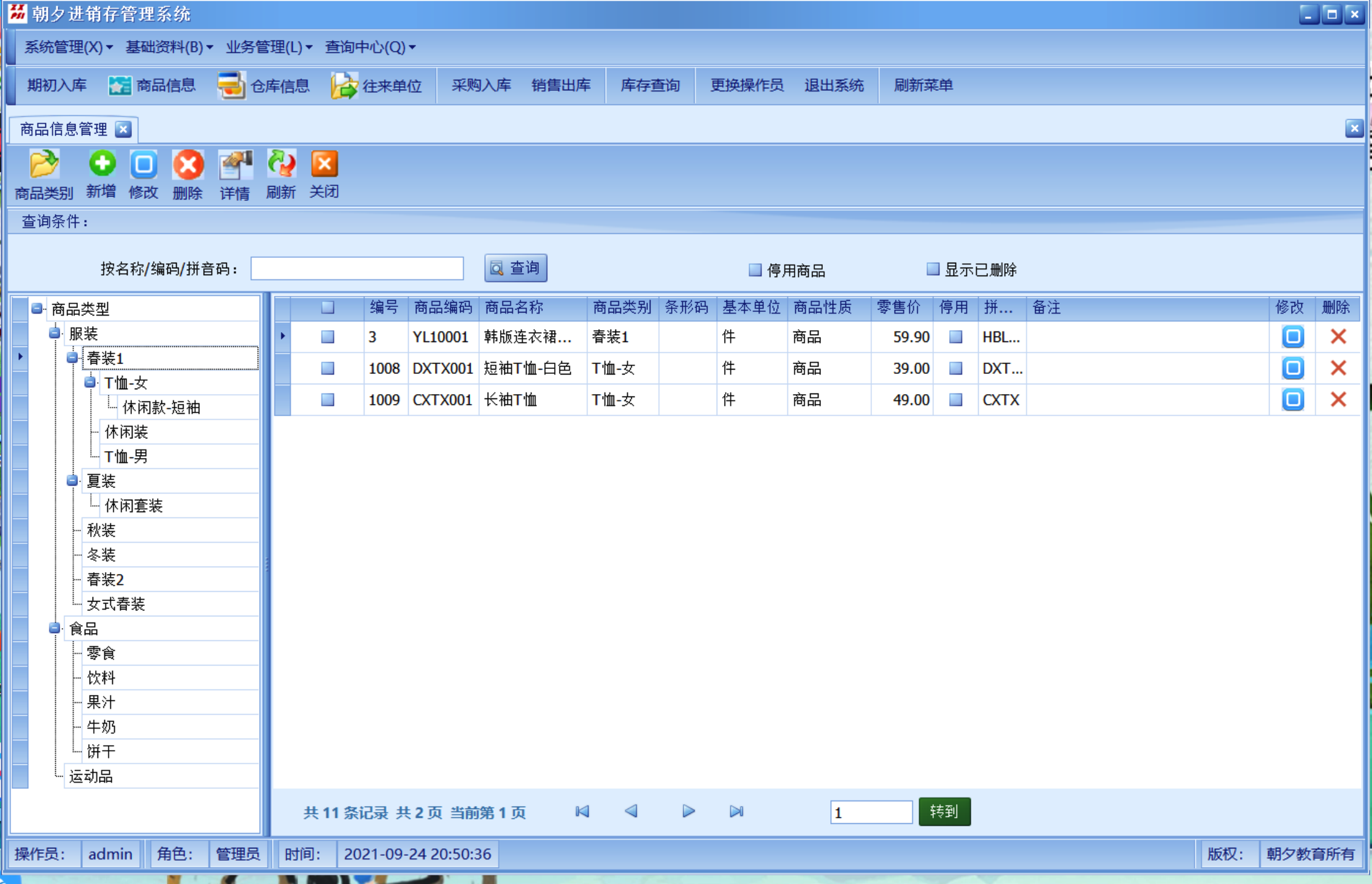Click the 查询 search button

pyautogui.click(x=515, y=268)
